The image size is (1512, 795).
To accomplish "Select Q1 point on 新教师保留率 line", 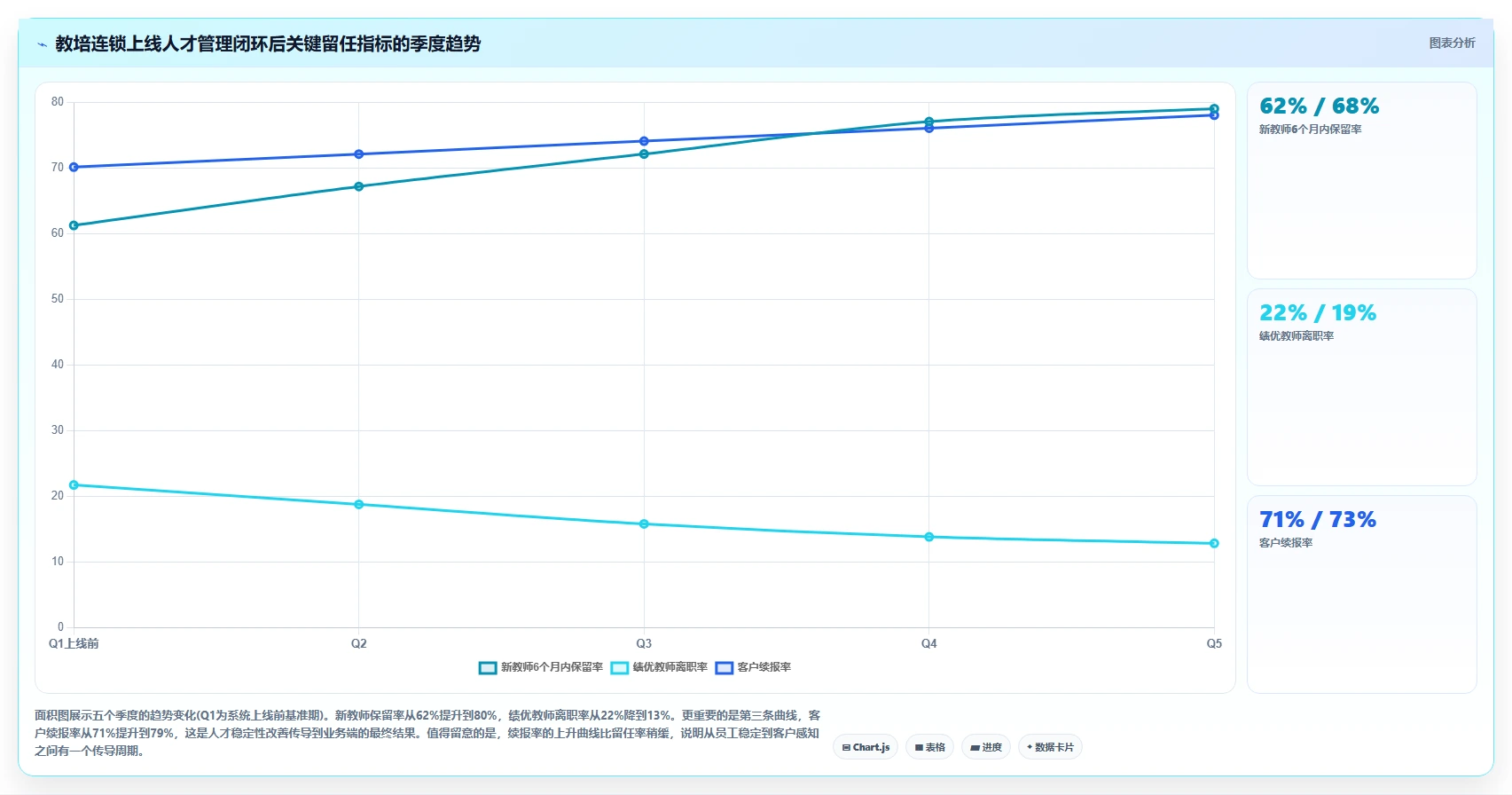I will (74, 225).
